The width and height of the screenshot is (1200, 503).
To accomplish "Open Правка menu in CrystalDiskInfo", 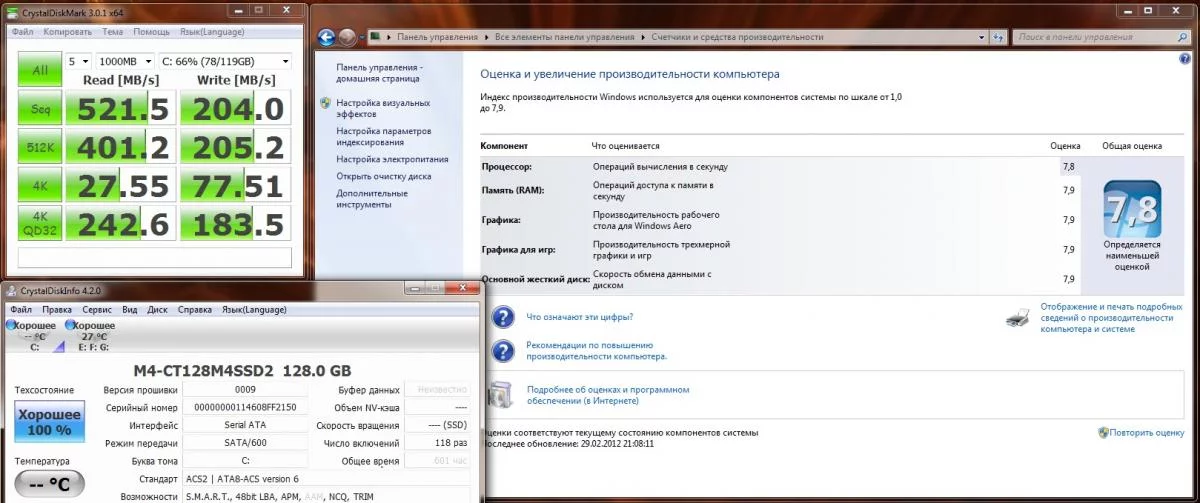I will tap(57, 310).
